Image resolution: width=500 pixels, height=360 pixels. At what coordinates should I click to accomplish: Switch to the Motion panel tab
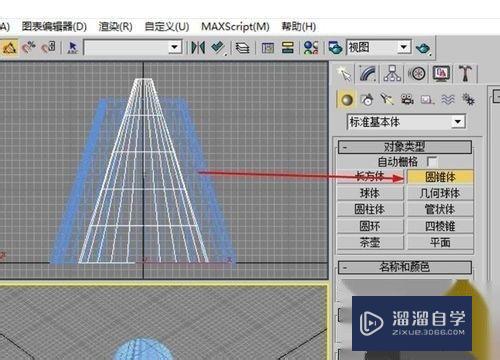tap(417, 73)
